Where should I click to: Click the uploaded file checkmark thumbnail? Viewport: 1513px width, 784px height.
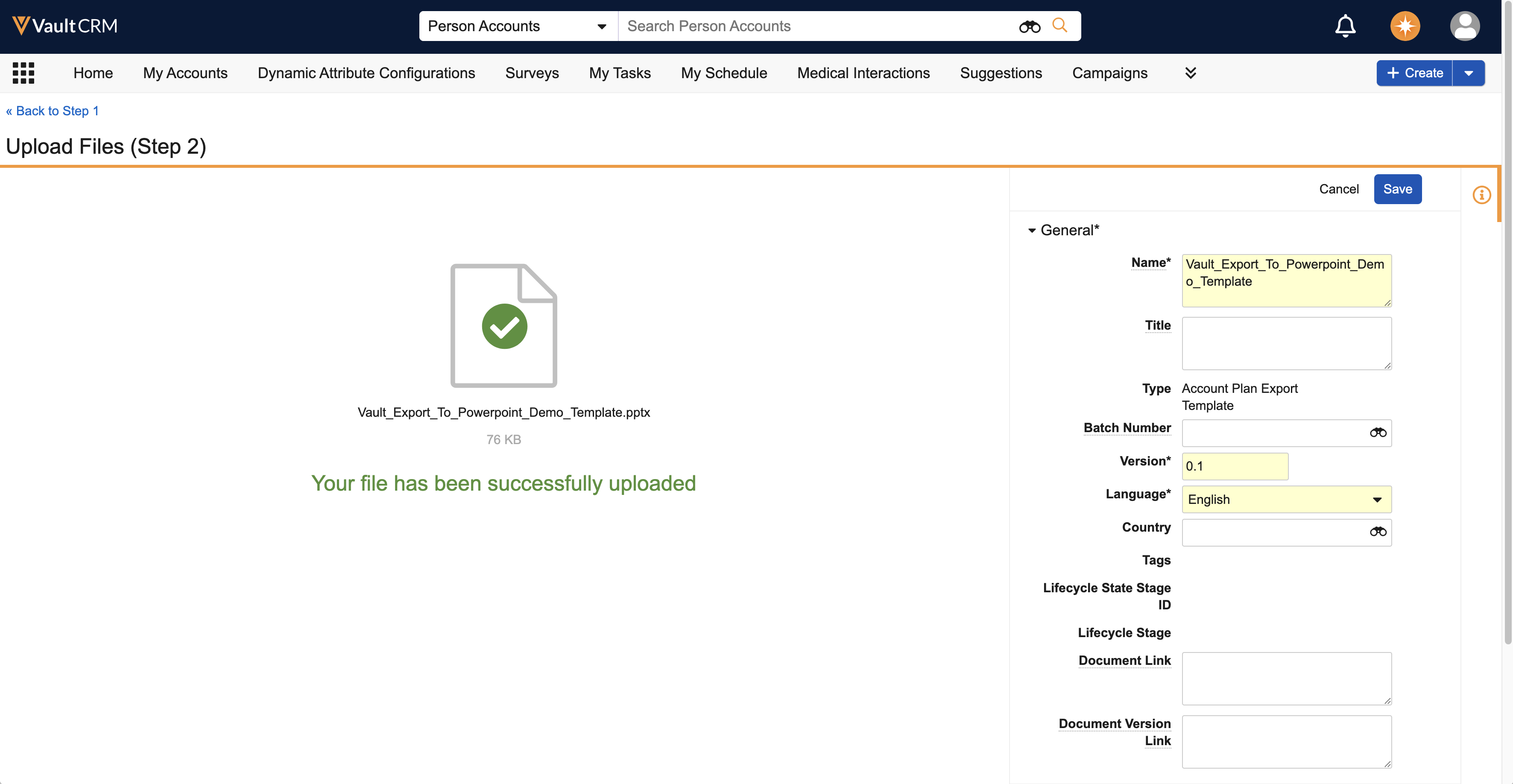(x=504, y=326)
